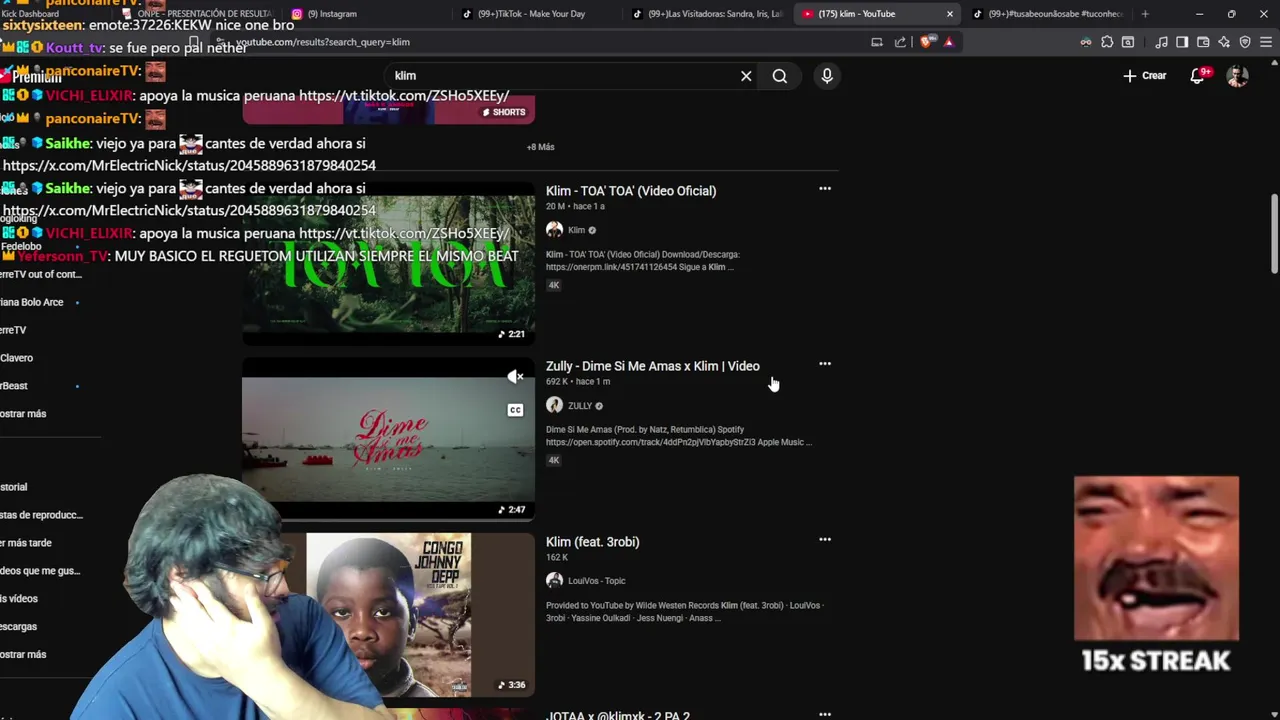Open Zully - Dime Si Me Amas x Klim title
The image size is (1280, 720).
653,366
